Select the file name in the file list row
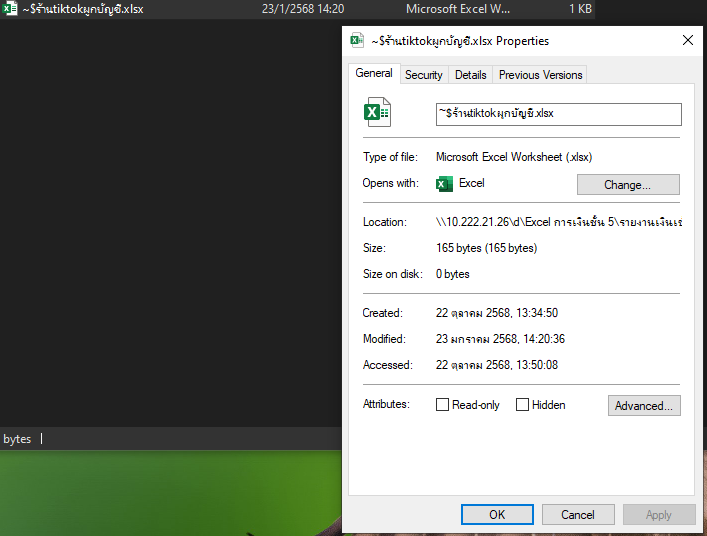 (83, 9)
